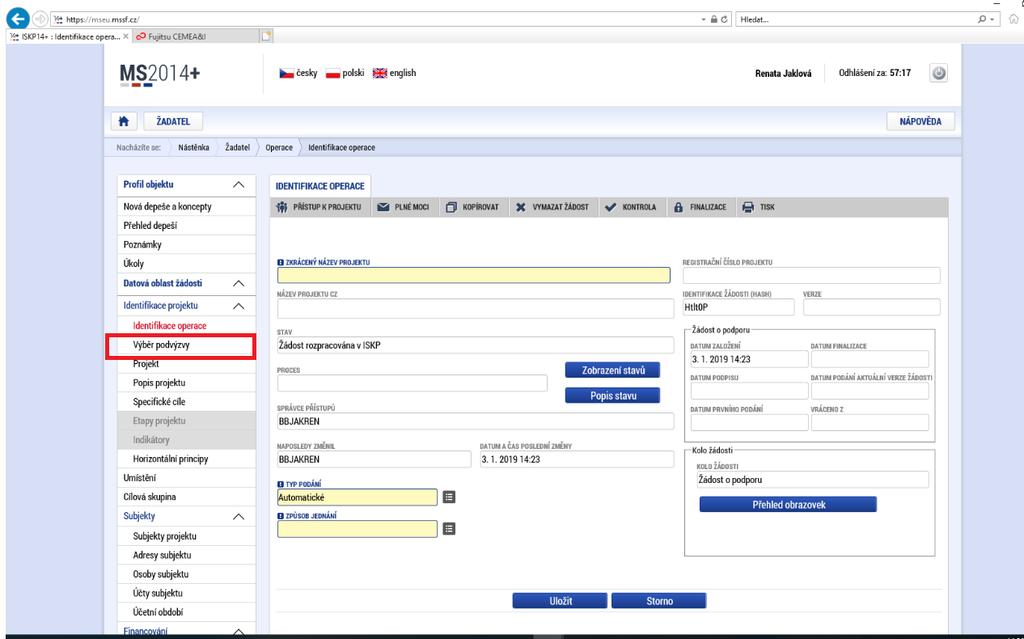Viewport: 1024px width, 639px height.
Task: Select Výběr podvýzvy in sidebar
Action: (x=161, y=344)
